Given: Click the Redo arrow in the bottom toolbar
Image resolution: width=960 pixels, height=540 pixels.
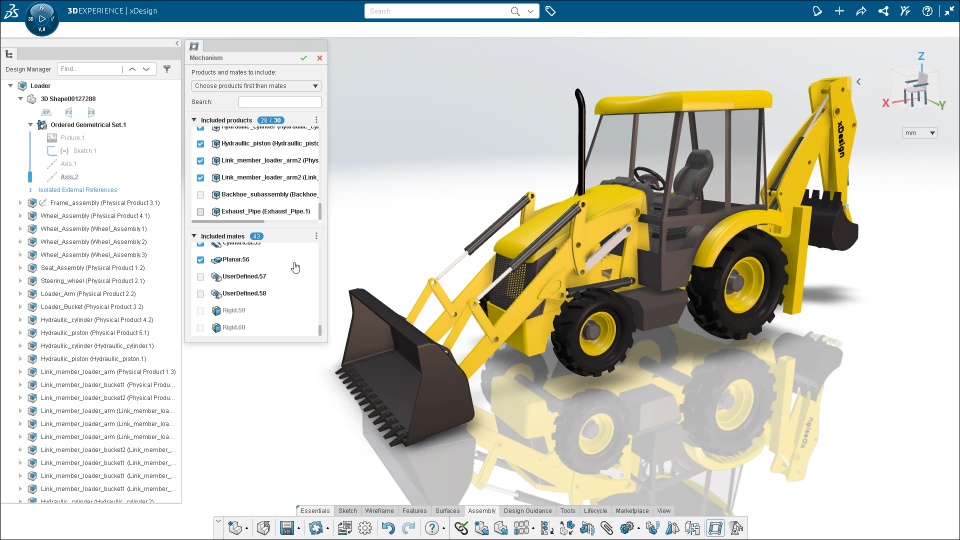Looking at the screenshot, I should coord(408,528).
